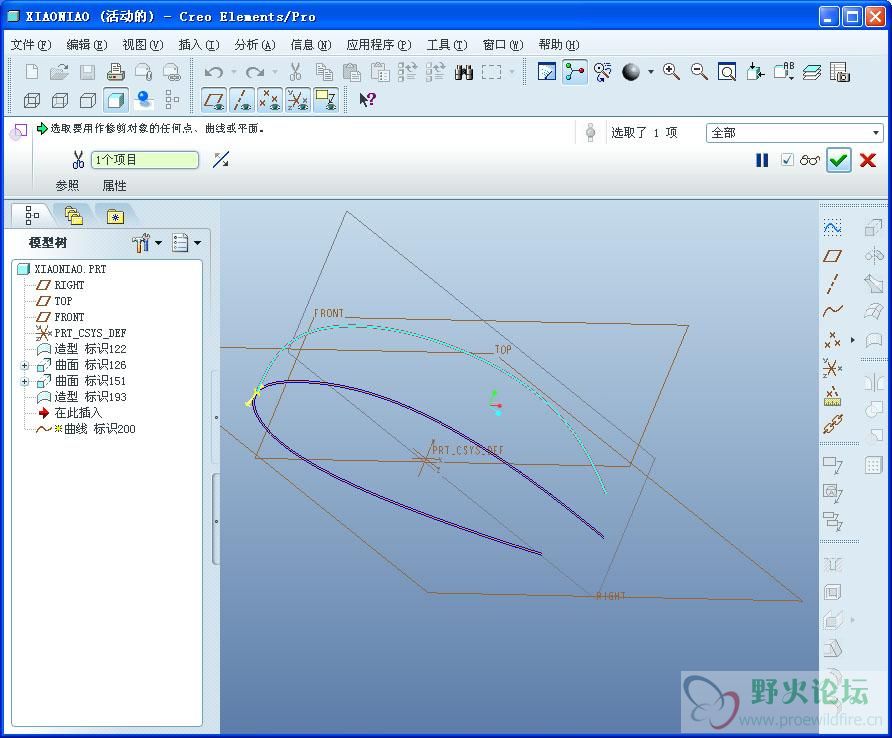The height and width of the screenshot is (738, 892).
Task: Click the flip trim direction icon
Action: 221,160
